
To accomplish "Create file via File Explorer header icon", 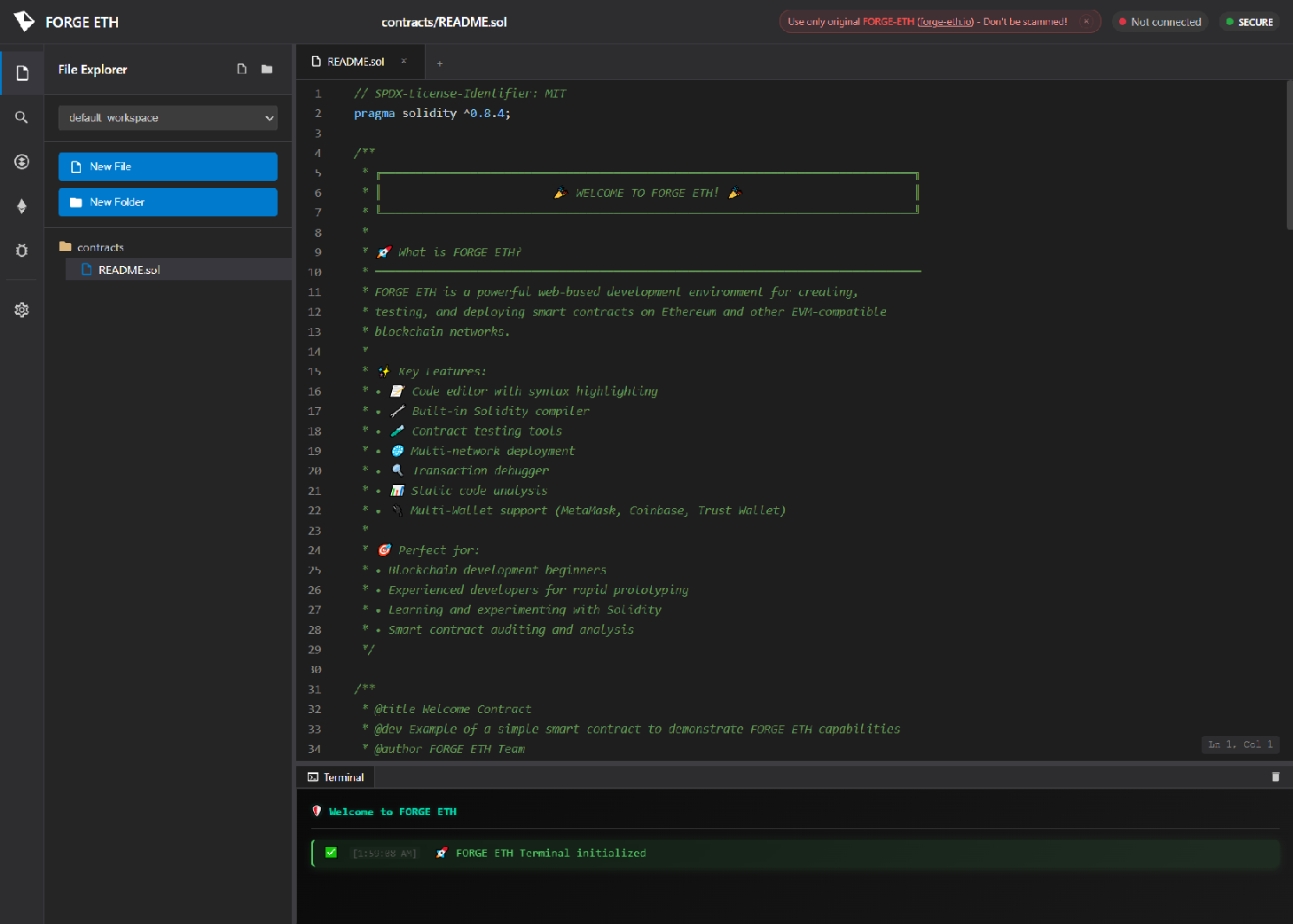I will 241,69.
